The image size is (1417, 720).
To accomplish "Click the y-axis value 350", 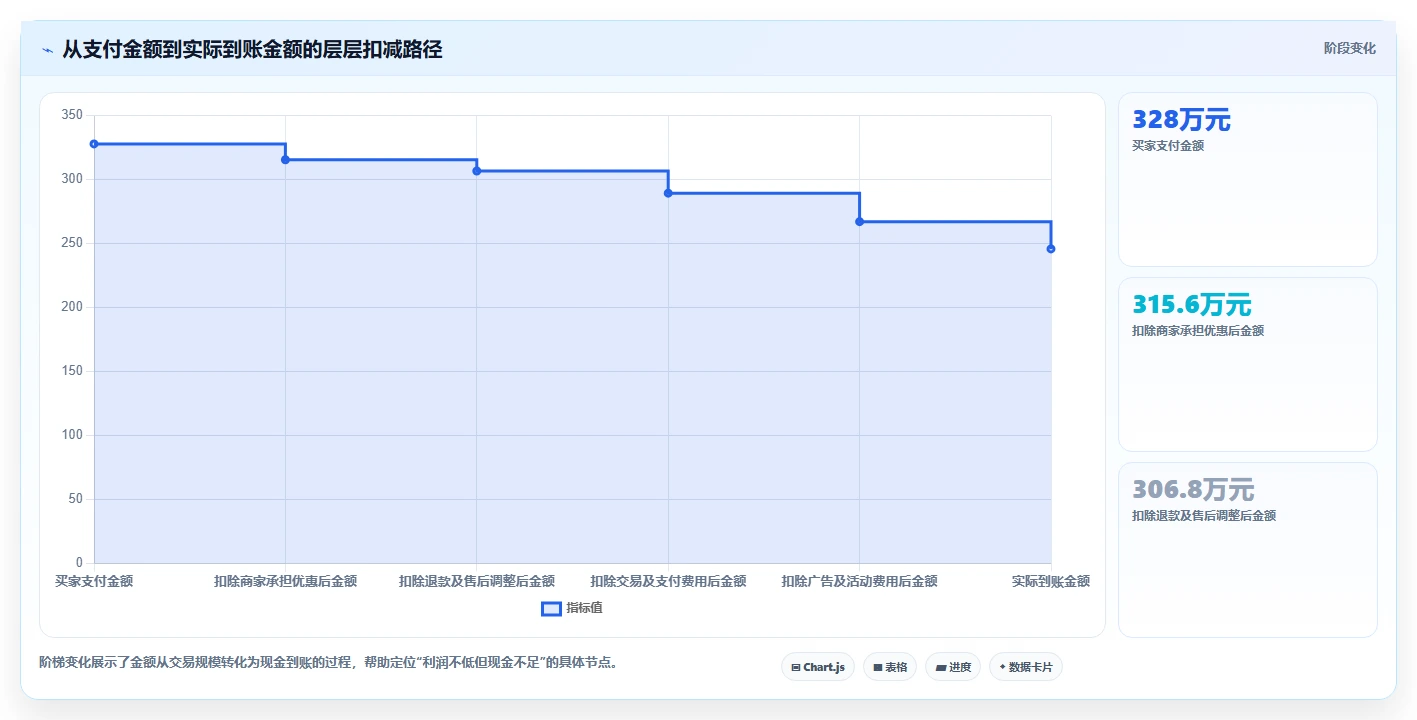I will [x=72, y=115].
